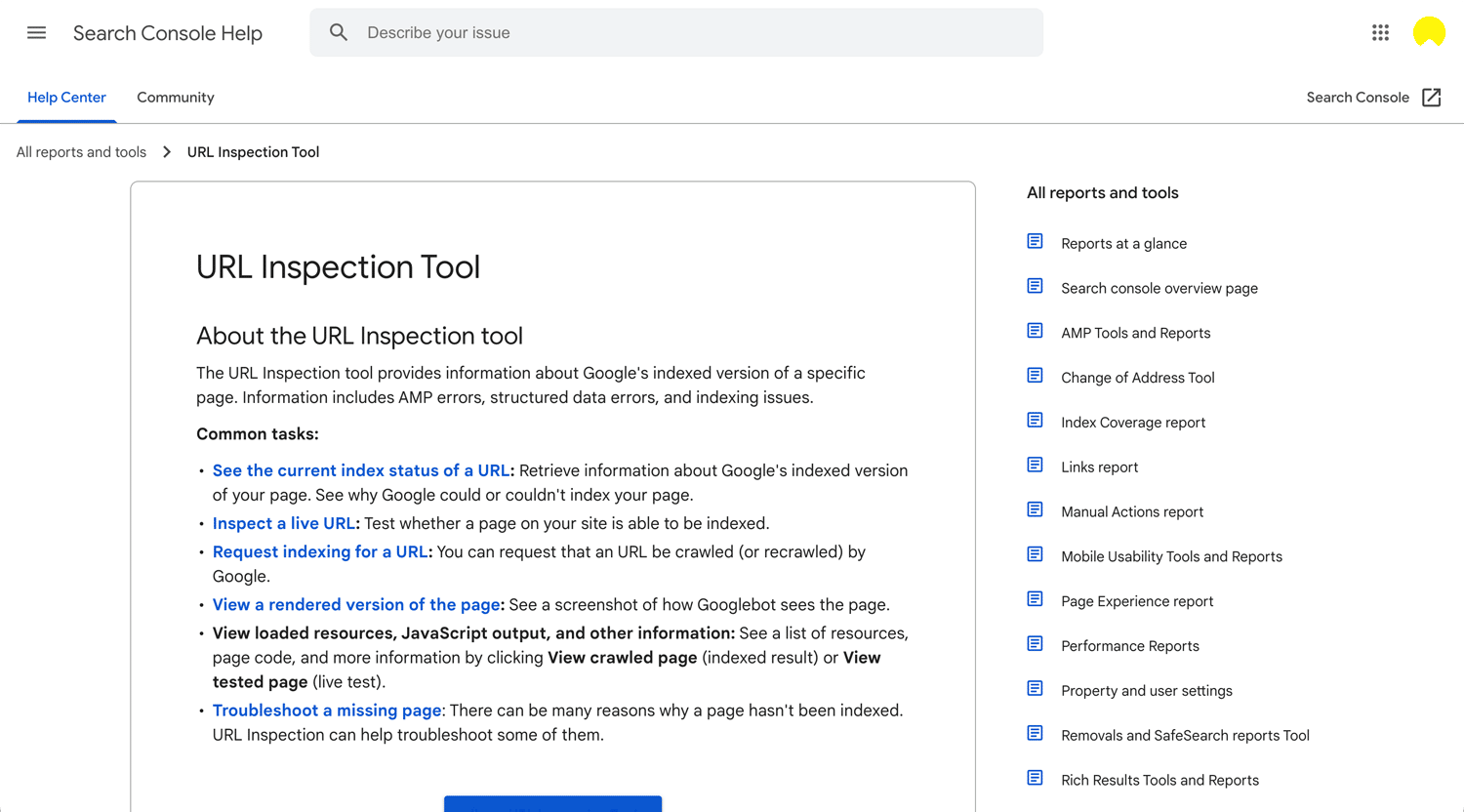Focus the Describe your issue search field
This screenshot has height=812, width=1464.
tap(676, 32)
